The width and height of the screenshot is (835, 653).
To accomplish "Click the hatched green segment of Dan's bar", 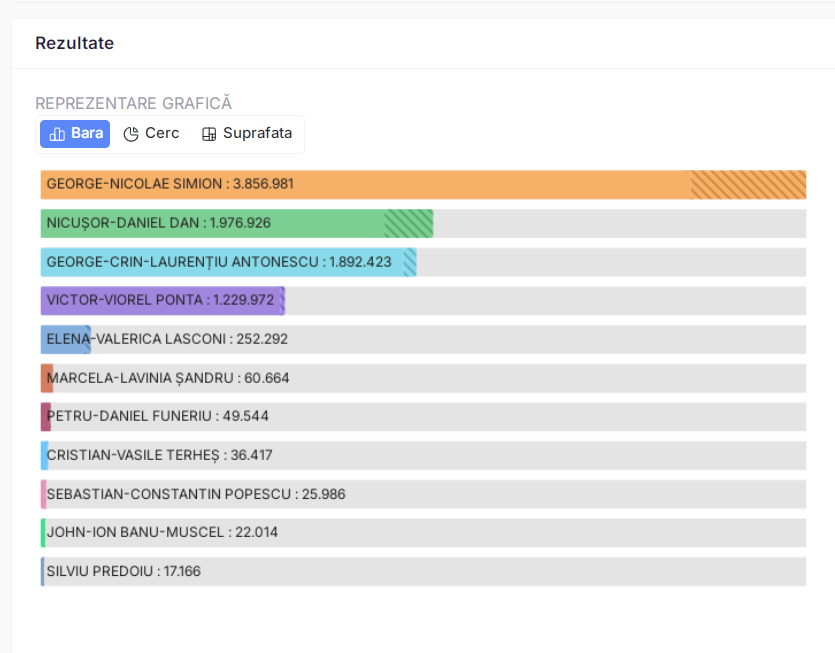I will tap(408, 223).
